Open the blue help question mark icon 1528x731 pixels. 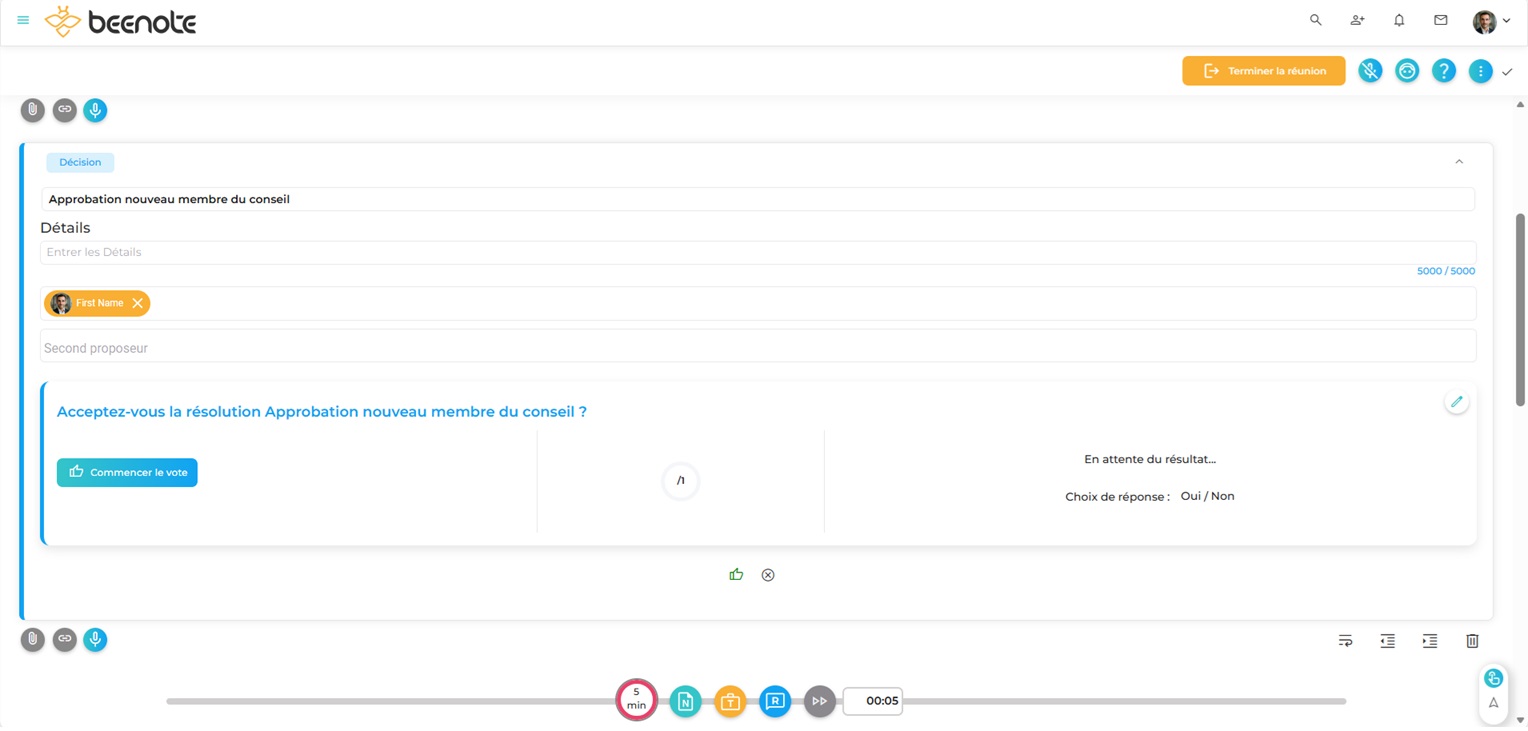[x=1443, y=71]
